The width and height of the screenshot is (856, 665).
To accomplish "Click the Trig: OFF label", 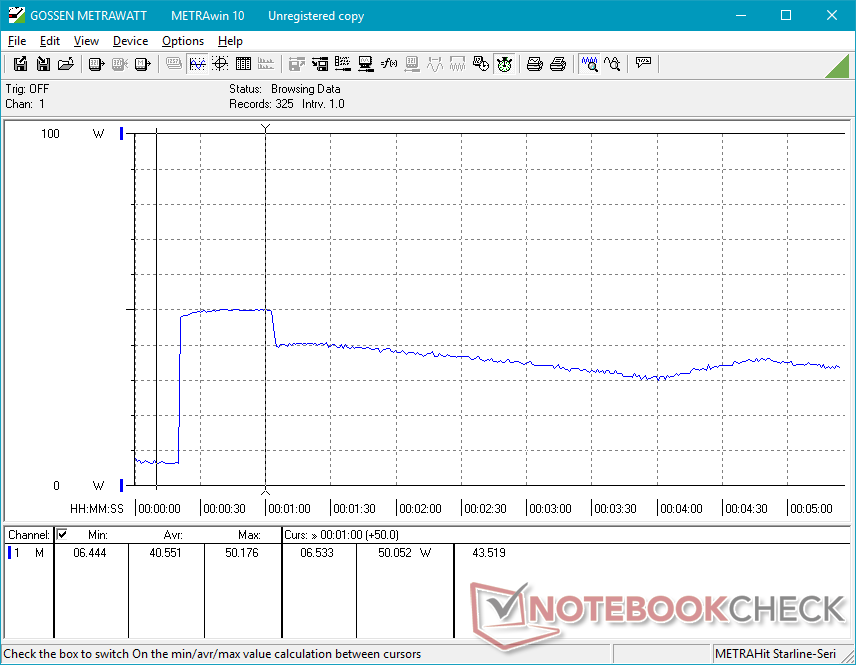I will pyautogui.click(x=27, y=89).
